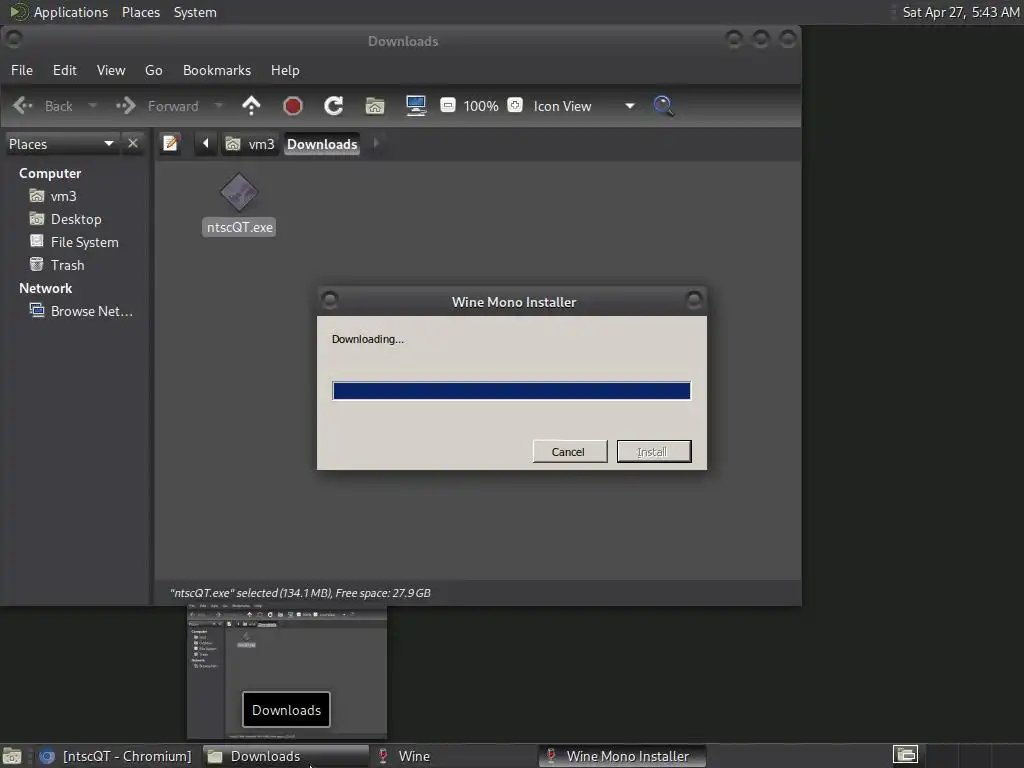Open the Places menu in top panel
The image size is (1024, 768).
[x=141, y=12]
